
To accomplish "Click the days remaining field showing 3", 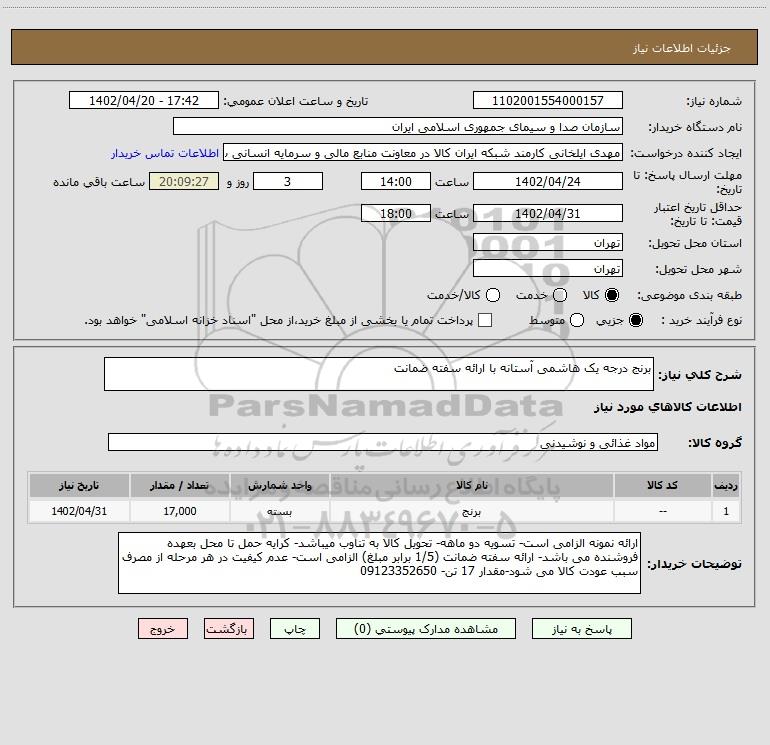I will [288, 181].
